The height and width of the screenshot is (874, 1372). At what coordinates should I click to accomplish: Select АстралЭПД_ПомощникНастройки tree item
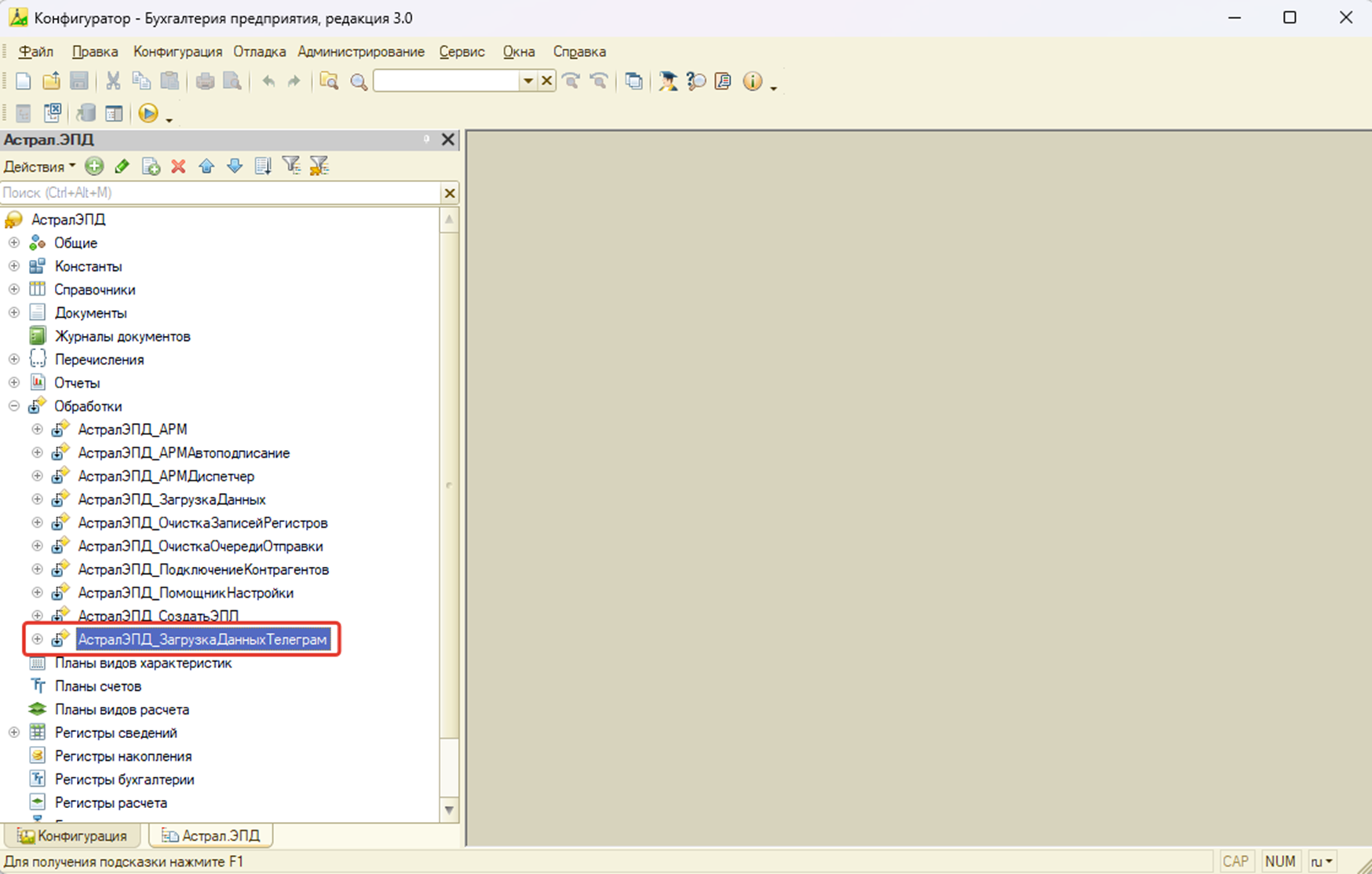pyautogui.click(x=186, y=593)
